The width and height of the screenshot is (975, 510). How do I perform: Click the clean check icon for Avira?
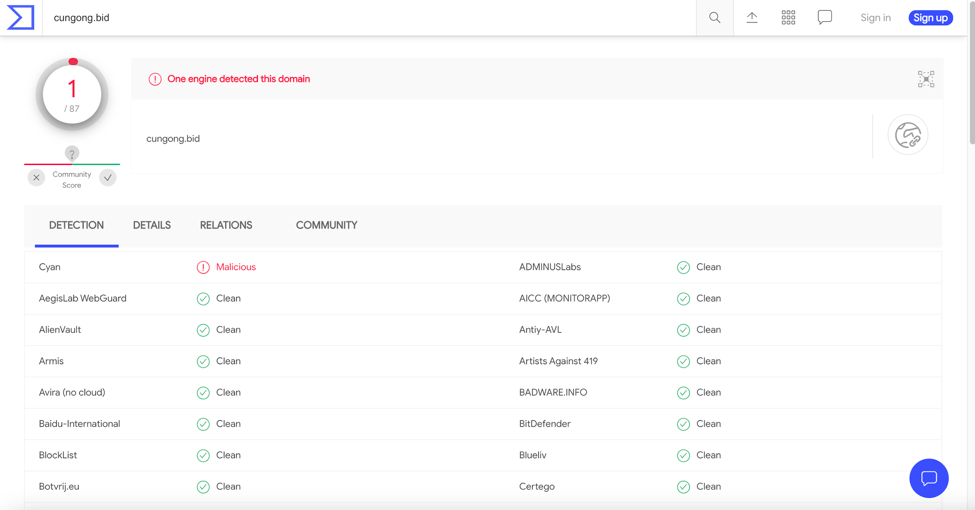tap(203, 392)
